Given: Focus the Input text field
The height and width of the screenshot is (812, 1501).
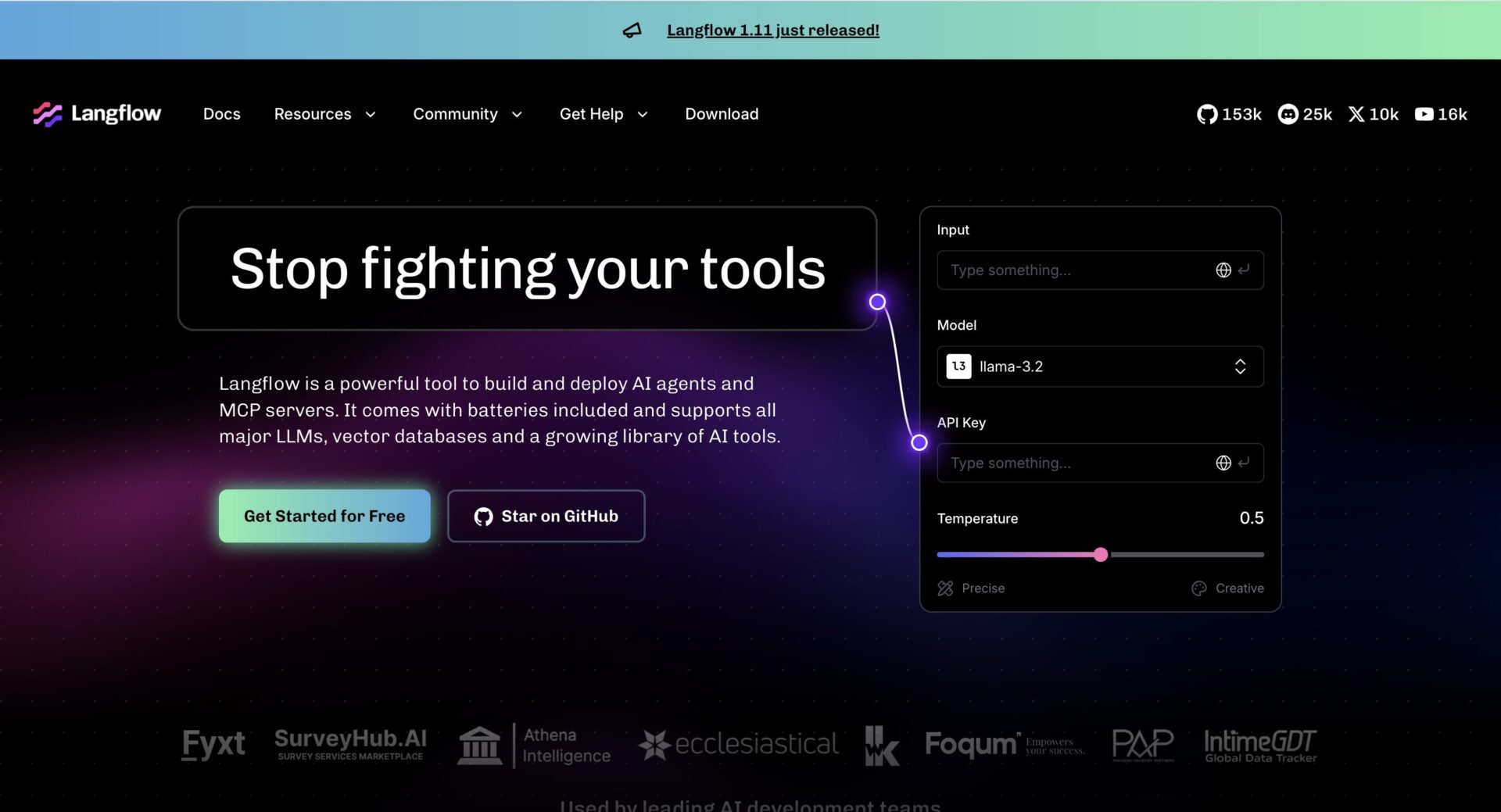Looking at the screenshot, I should tap(1100, 270).
